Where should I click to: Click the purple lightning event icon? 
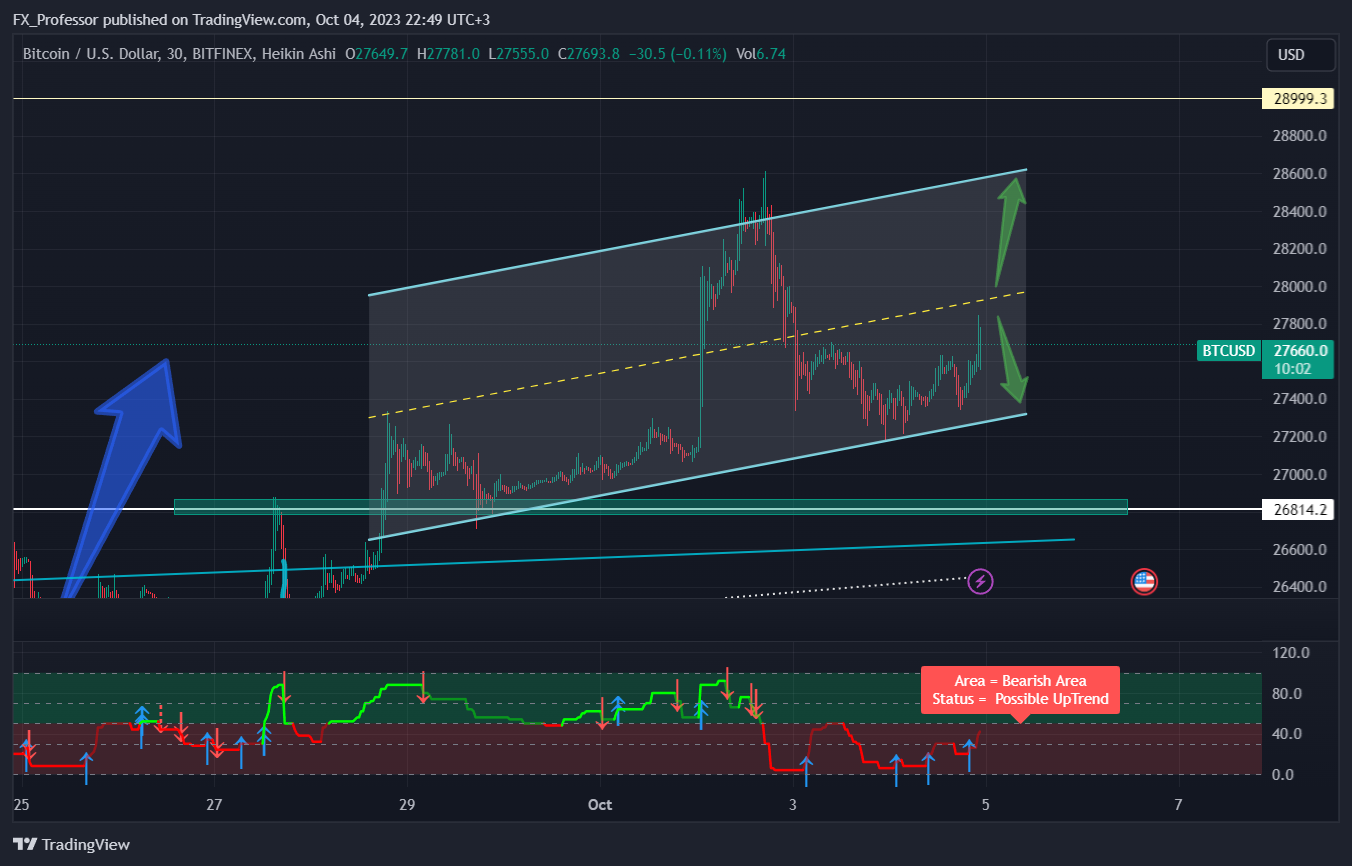[x=981, y=580]
